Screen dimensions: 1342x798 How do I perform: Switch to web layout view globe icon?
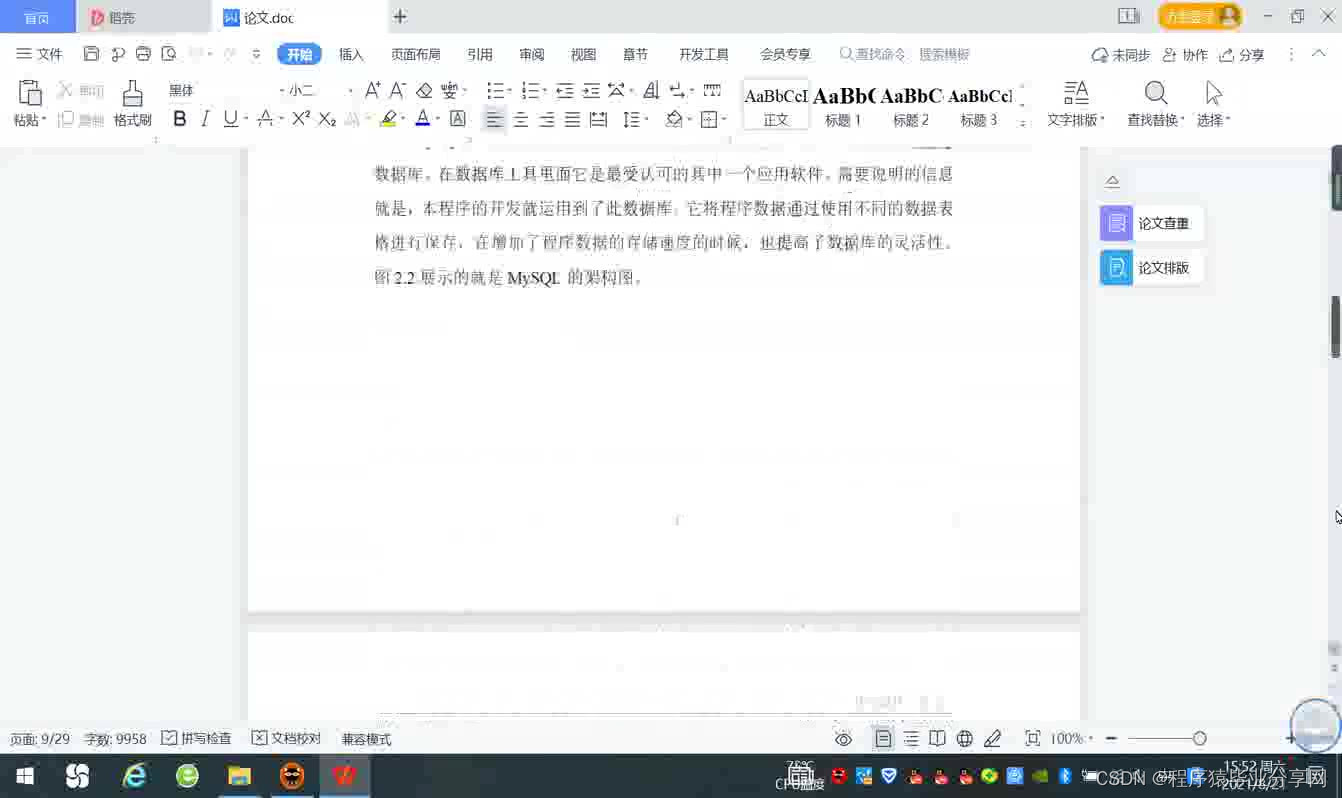click(x=965, y=739)
